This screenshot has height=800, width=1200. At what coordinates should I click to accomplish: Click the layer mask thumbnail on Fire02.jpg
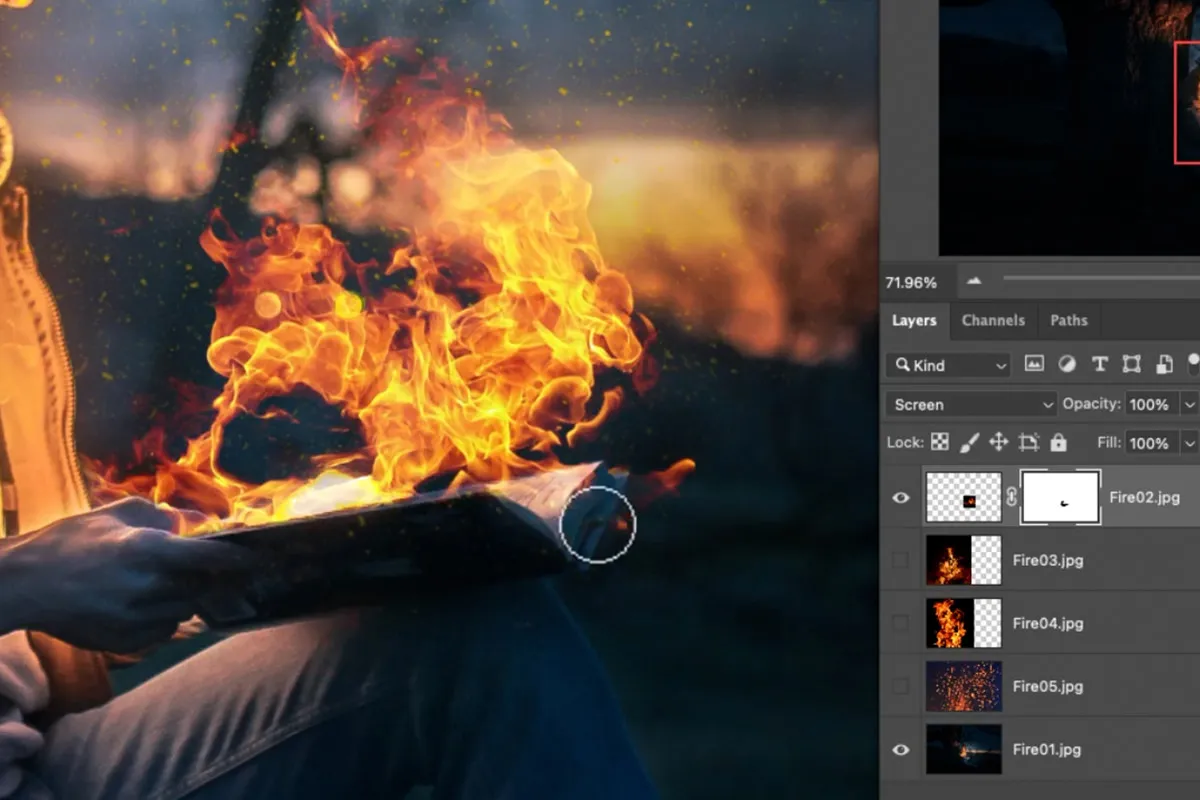tap(1059, 497)
